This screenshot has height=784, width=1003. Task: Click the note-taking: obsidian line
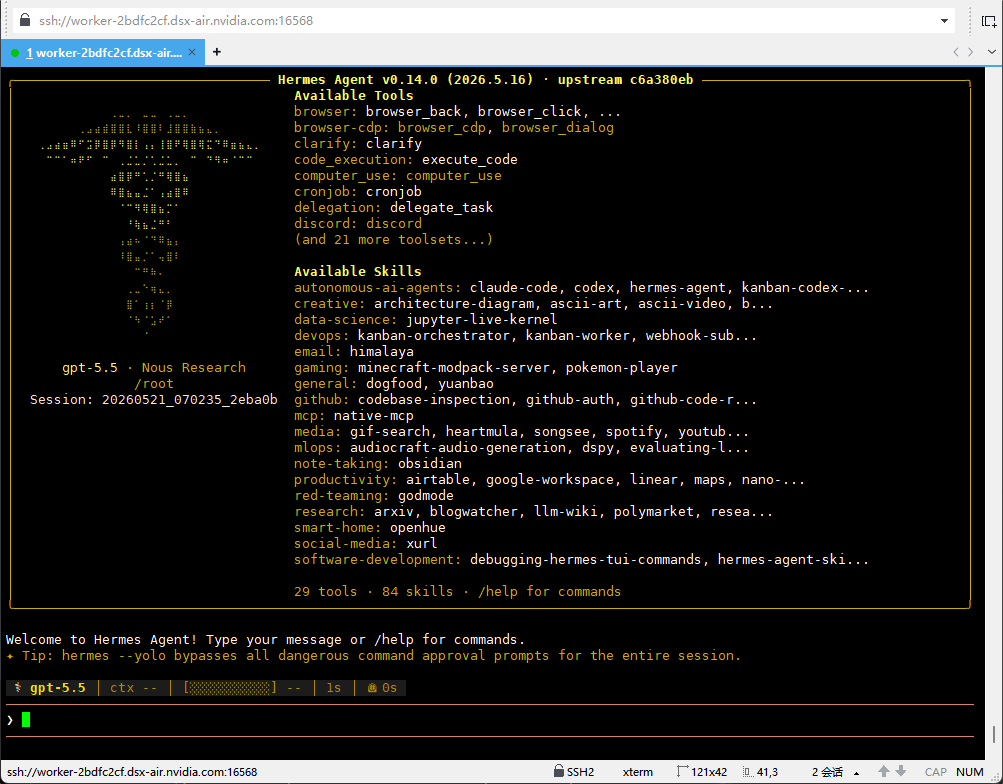click(x=377, y=463)
